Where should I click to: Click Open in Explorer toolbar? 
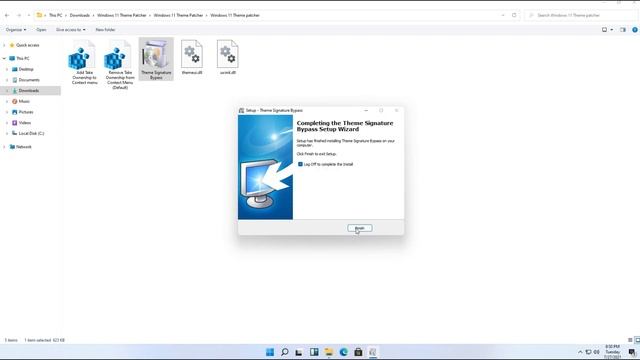click(x=41, y=30)
